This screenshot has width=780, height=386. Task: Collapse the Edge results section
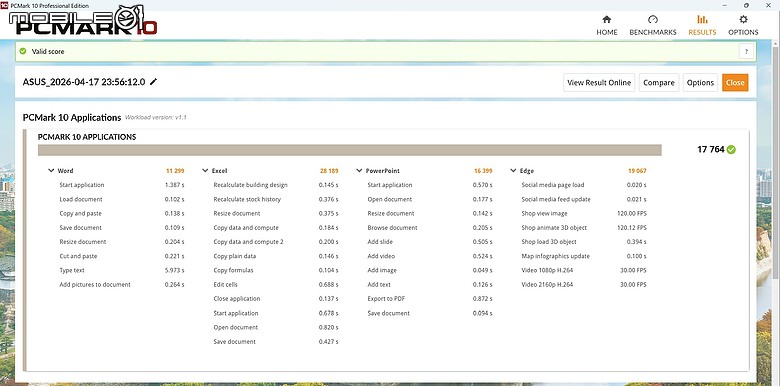point(513,171)
